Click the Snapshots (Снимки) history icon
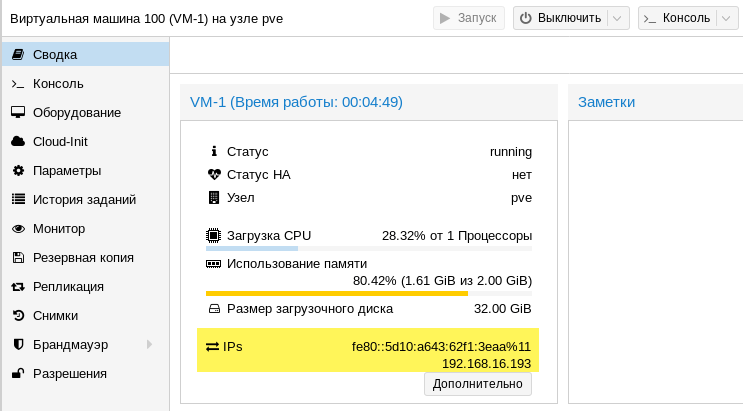This screenshot has width=743, height=411. pos(17,315)
